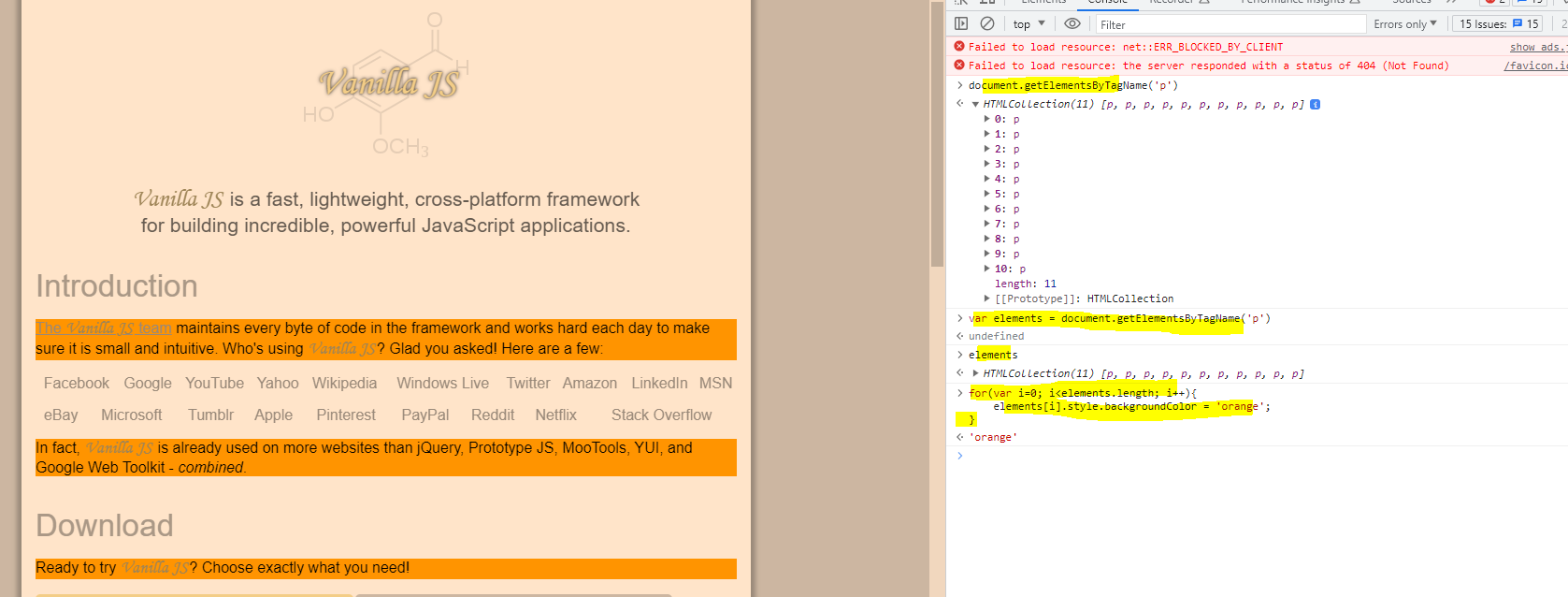Expand item 10: p in the collection
The width and height of the screenshot is (1568, 597).
(986, 269)
